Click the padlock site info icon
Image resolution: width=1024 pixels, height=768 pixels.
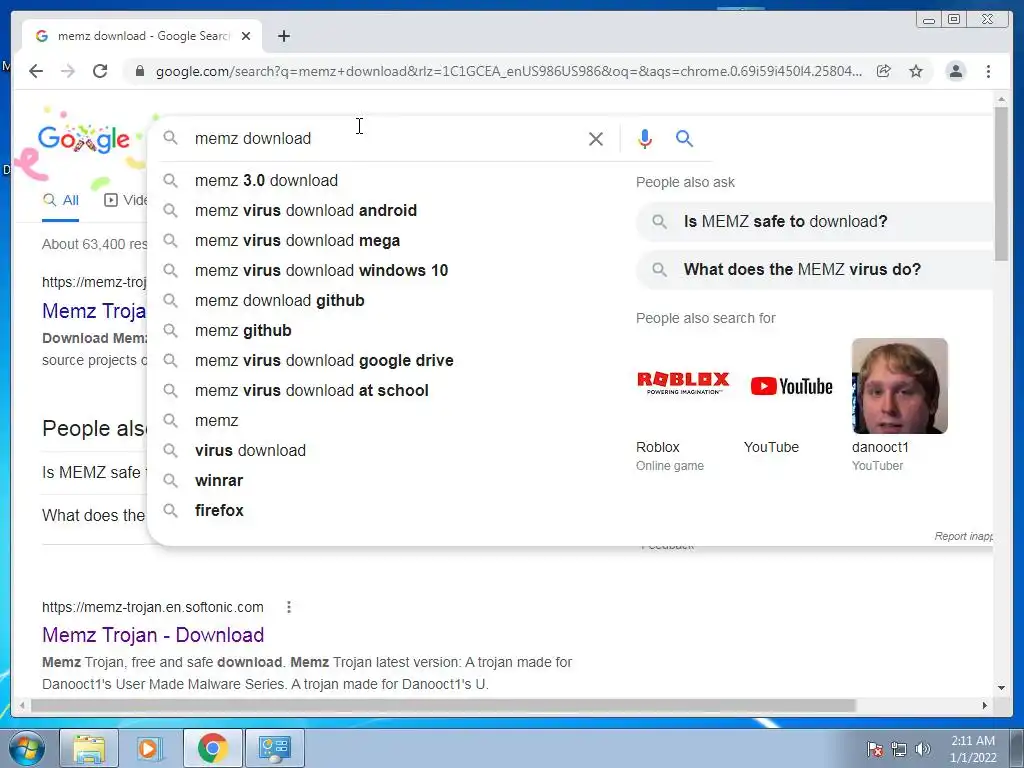[139, 71]
